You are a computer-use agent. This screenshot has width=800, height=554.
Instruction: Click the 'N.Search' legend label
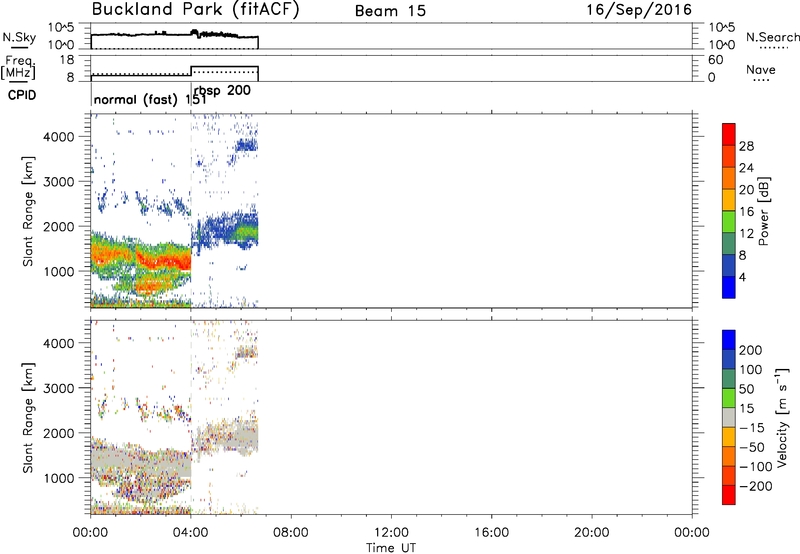(772, 37)
